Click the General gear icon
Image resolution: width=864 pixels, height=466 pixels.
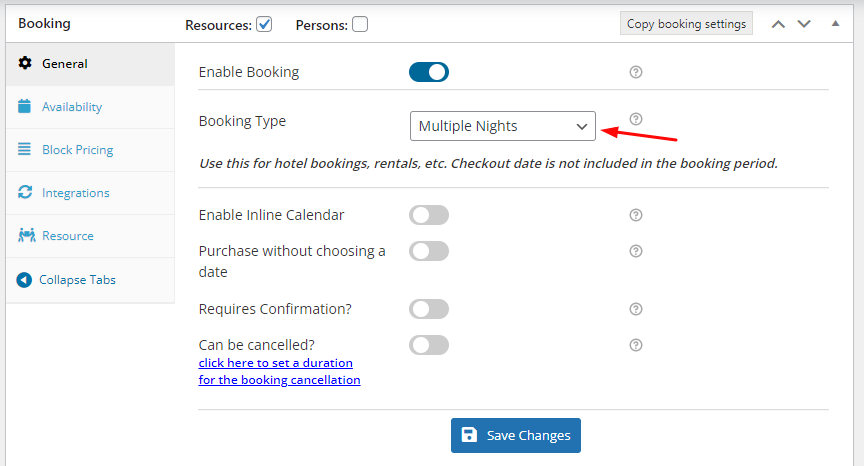25,63
